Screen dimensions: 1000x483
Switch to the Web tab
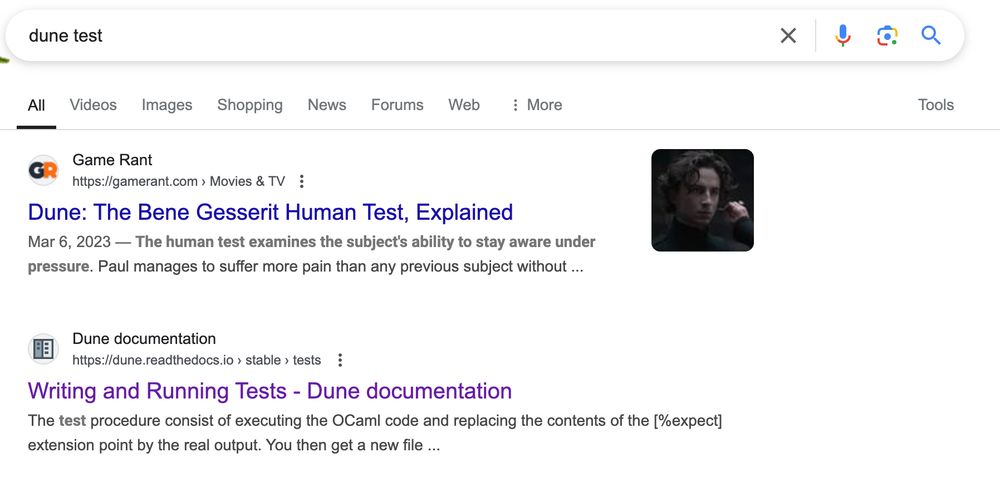464,105
